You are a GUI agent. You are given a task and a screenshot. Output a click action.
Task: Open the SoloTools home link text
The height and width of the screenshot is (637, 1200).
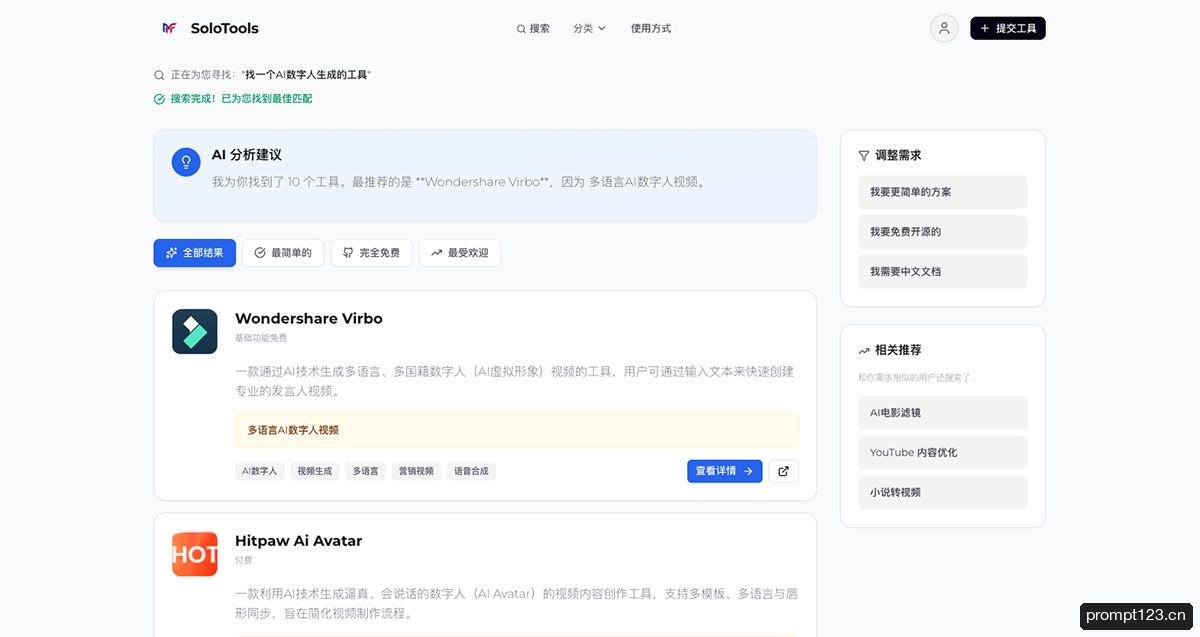click(224, 28)
